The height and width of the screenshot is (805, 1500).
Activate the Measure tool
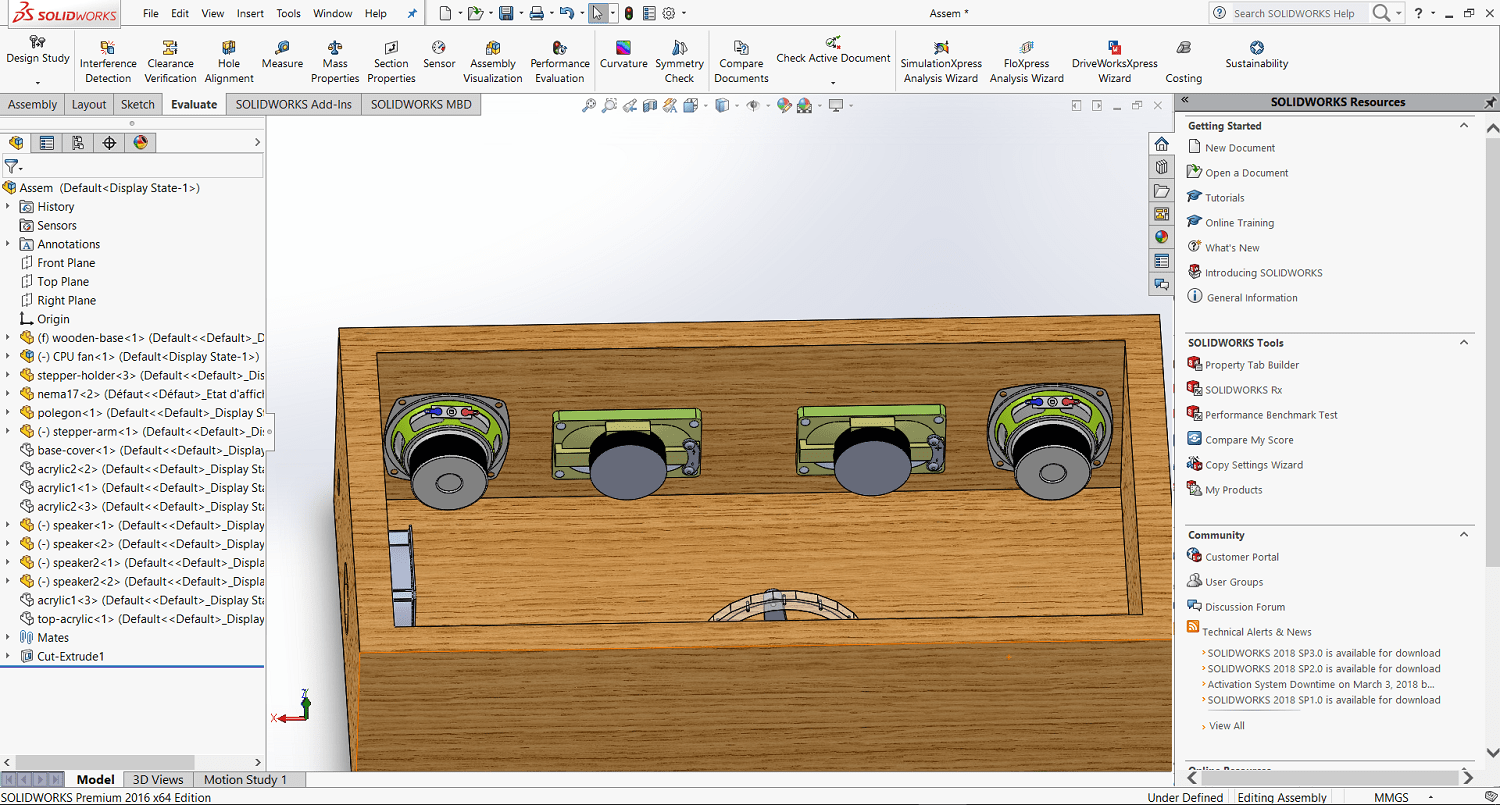coord(282,55)
